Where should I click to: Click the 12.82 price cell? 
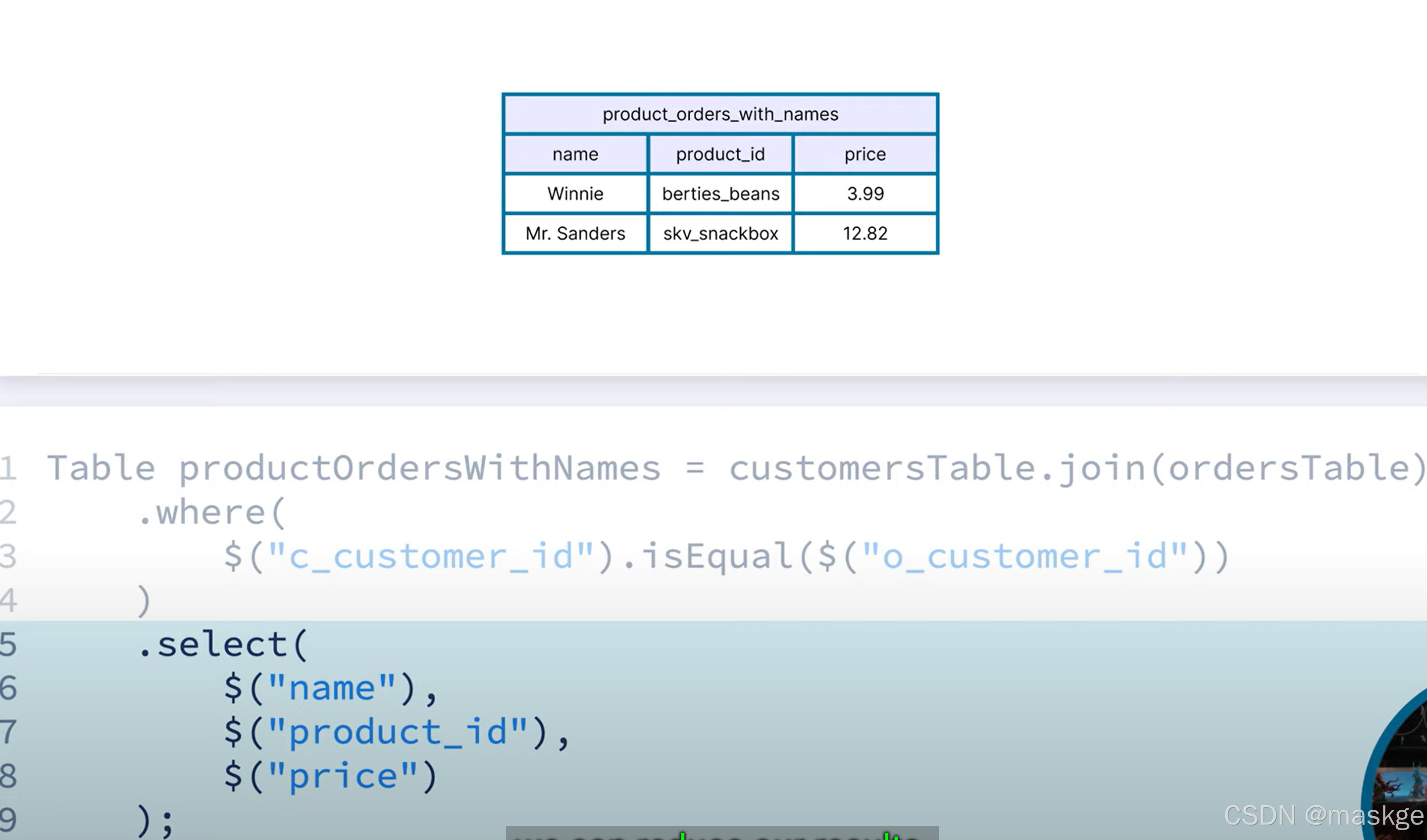[x=865, y=233]
